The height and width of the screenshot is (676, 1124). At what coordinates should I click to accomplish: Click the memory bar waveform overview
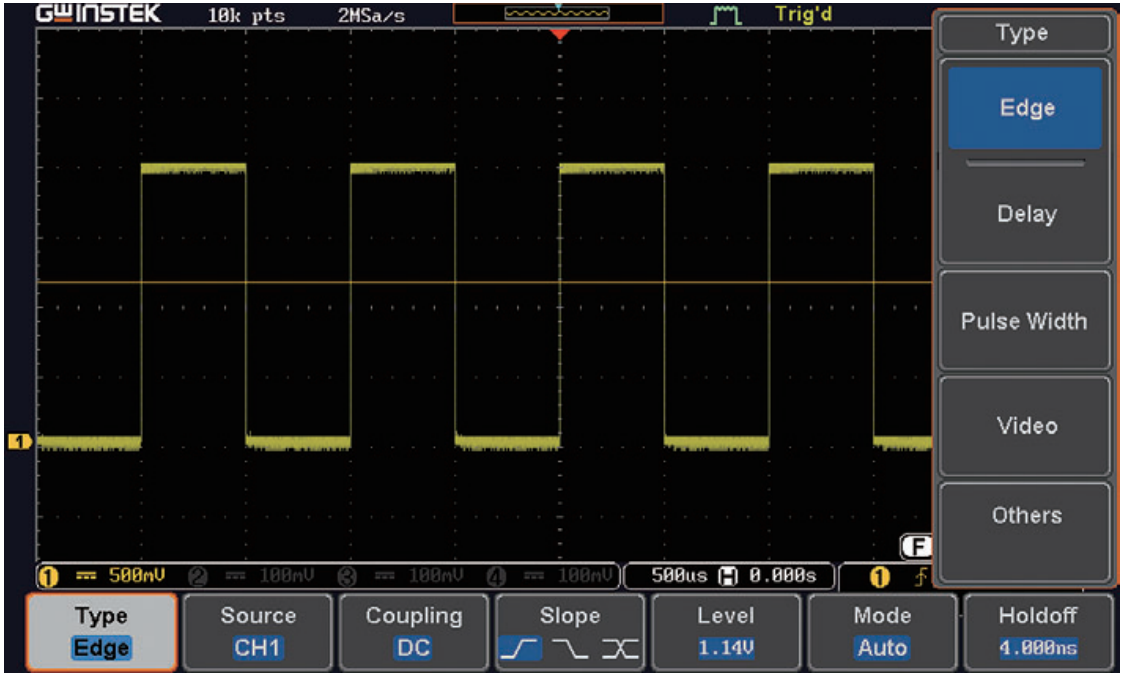pos(558,13)
